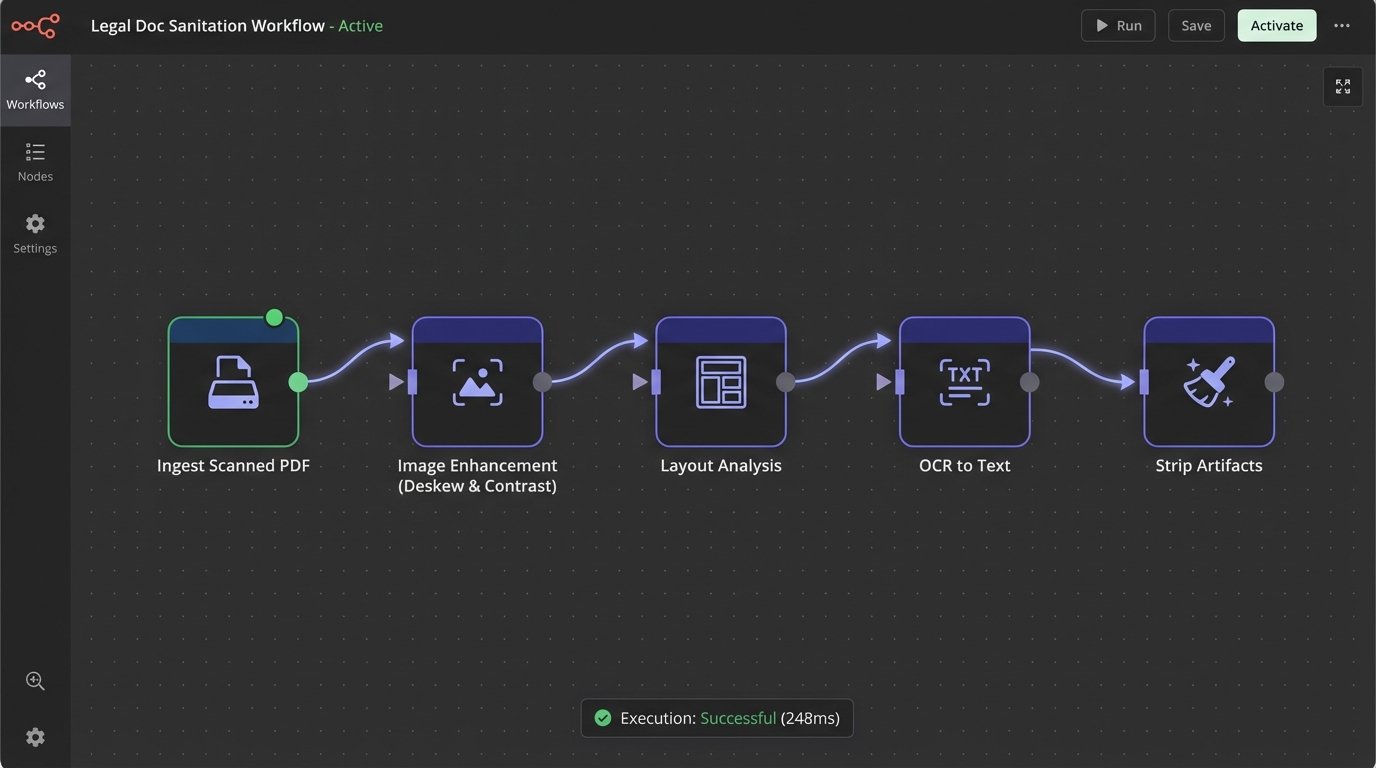Click the Strip Artifacts broom icon
Viewport: 1376px width, 768px height.
point(1208,382)
